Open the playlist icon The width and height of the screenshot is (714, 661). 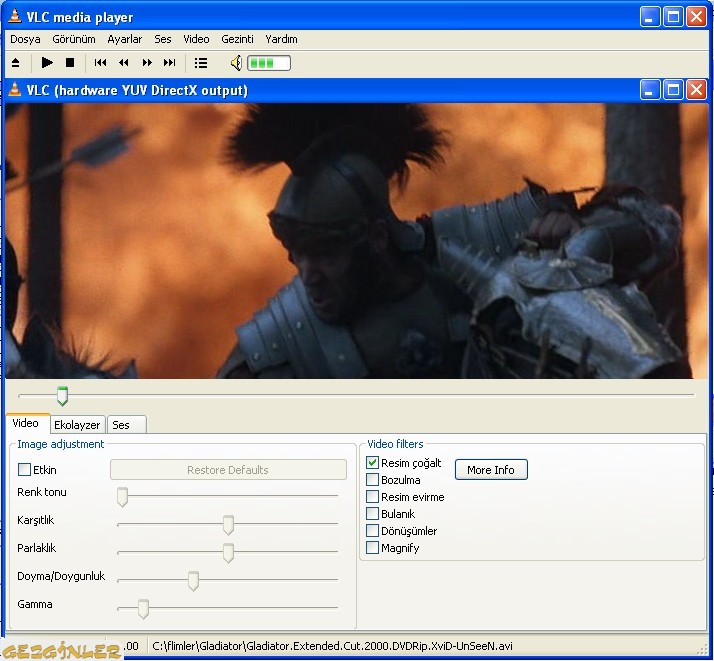[x=201, y=63]
